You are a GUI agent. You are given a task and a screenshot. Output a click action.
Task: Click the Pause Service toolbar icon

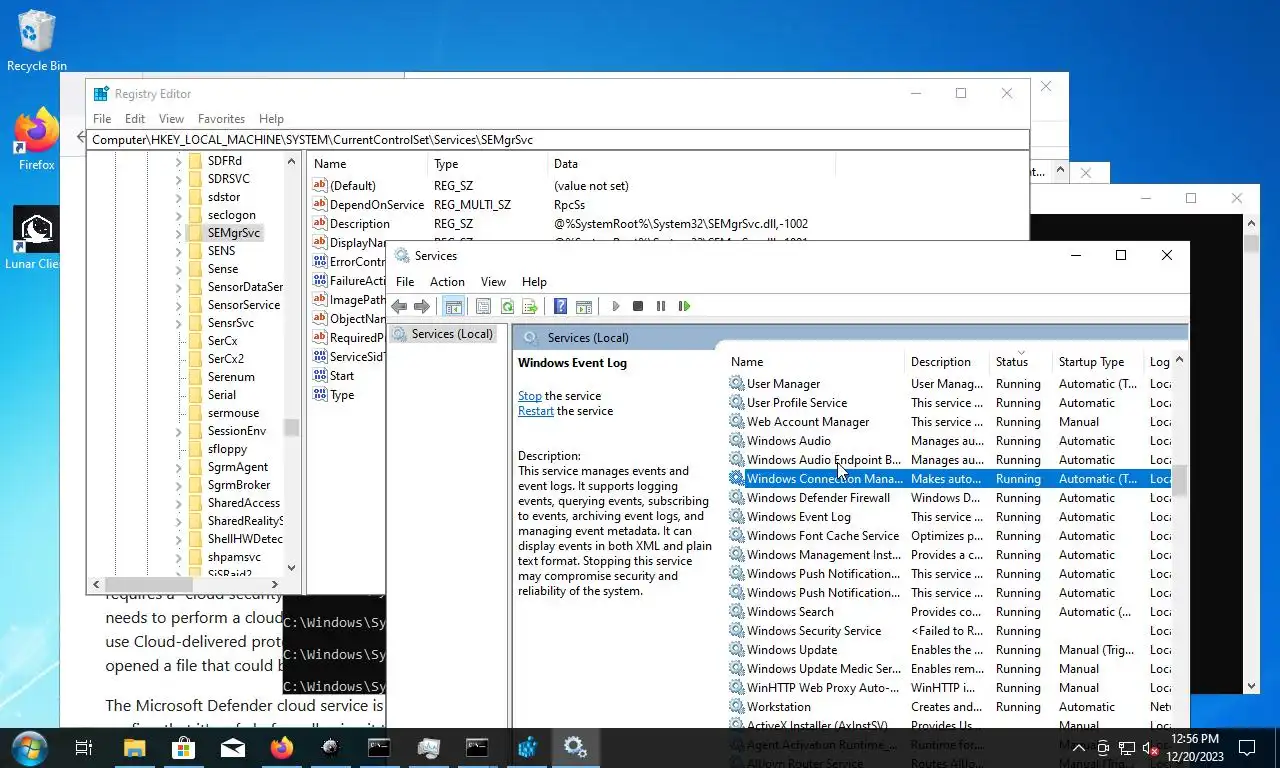[661, 306]
